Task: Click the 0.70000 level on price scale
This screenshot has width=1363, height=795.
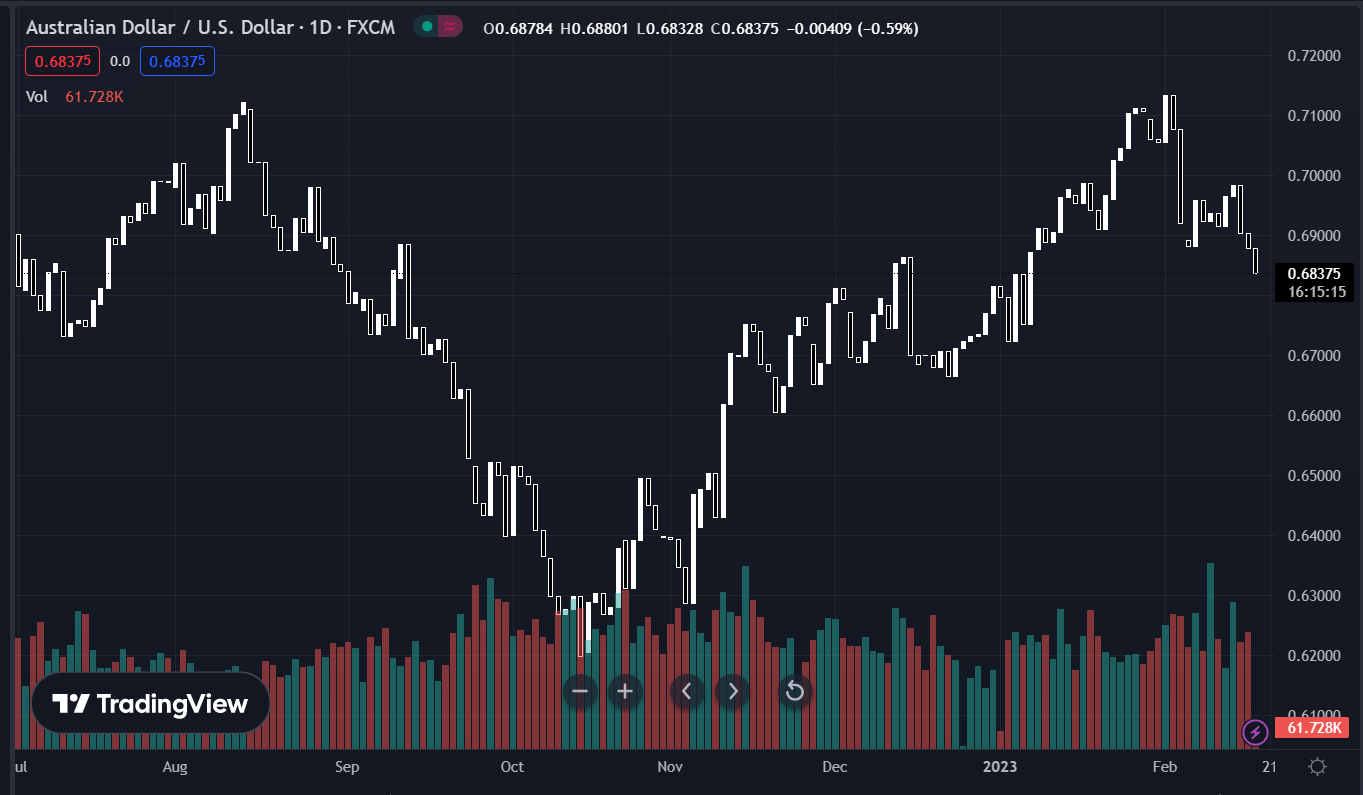Action: click(1313, 176)
